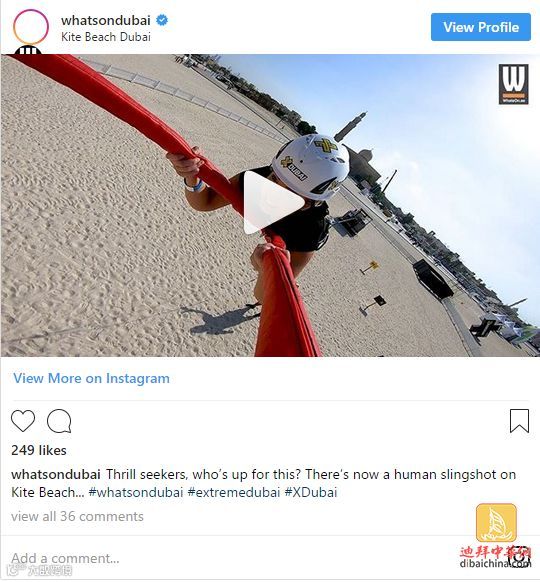This screenshot has width=540, height=582.
Task: Play the human slingshot video
Action: 274,203
